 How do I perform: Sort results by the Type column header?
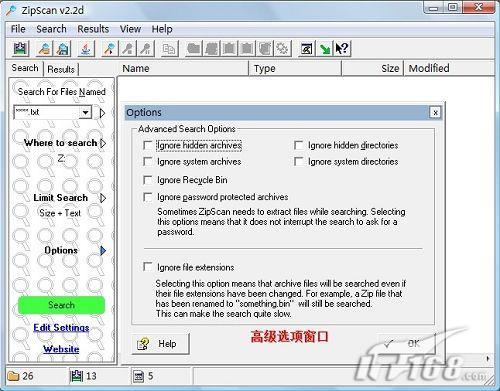click(x=295, y=68)
